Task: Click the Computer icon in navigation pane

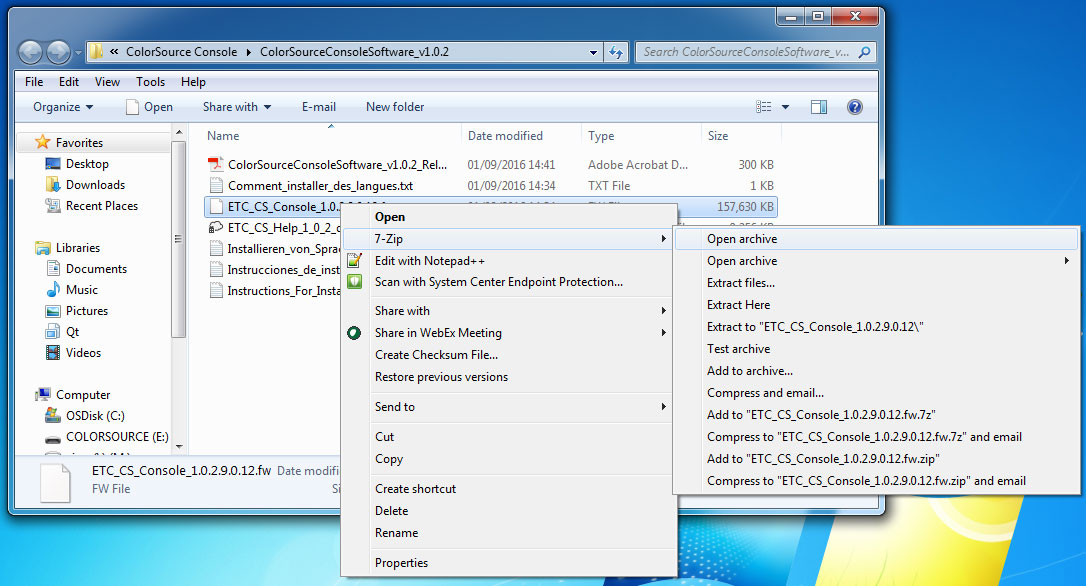Action: pos(43,394)
